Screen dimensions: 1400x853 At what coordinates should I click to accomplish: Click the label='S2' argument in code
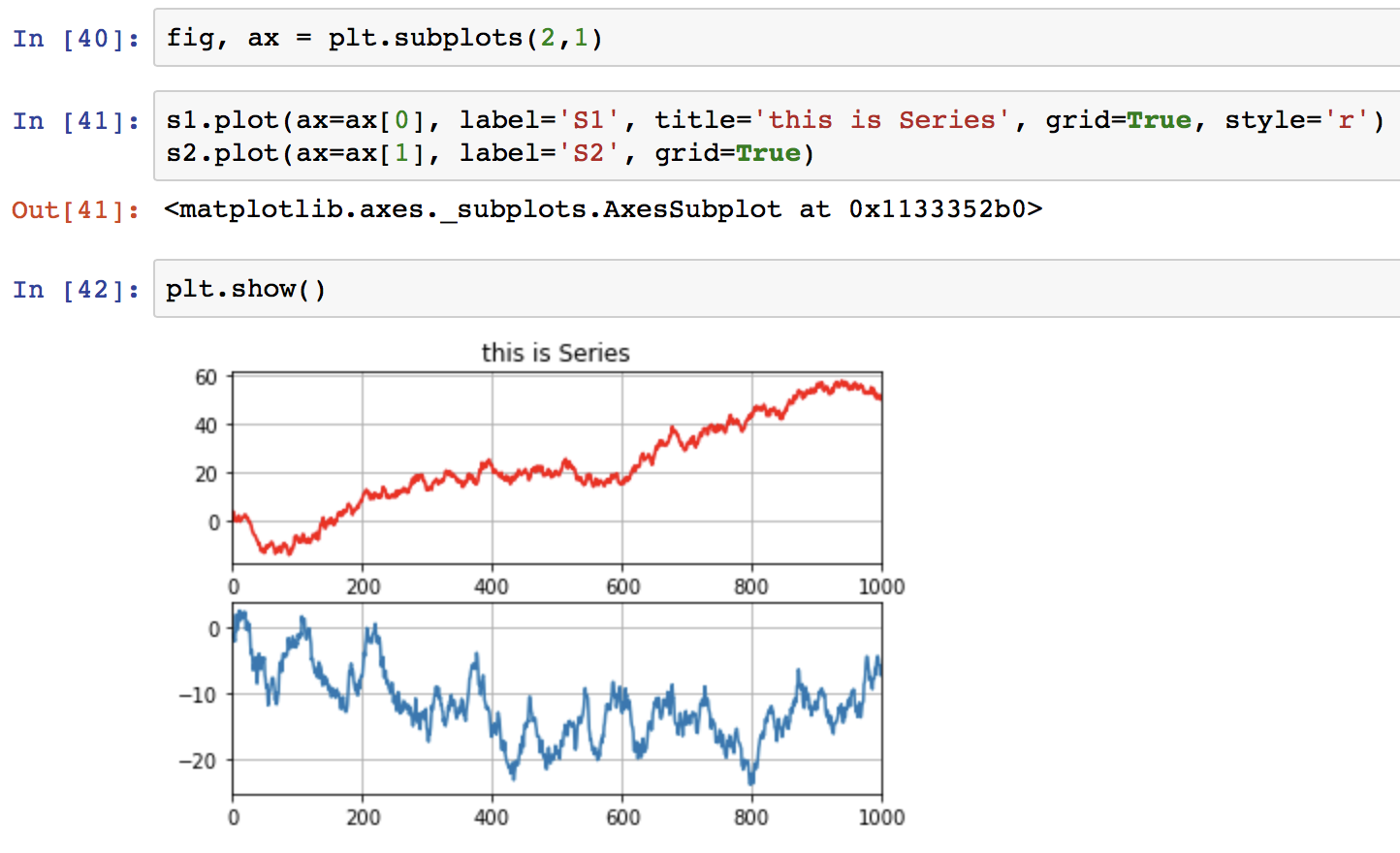click(539, 153)
